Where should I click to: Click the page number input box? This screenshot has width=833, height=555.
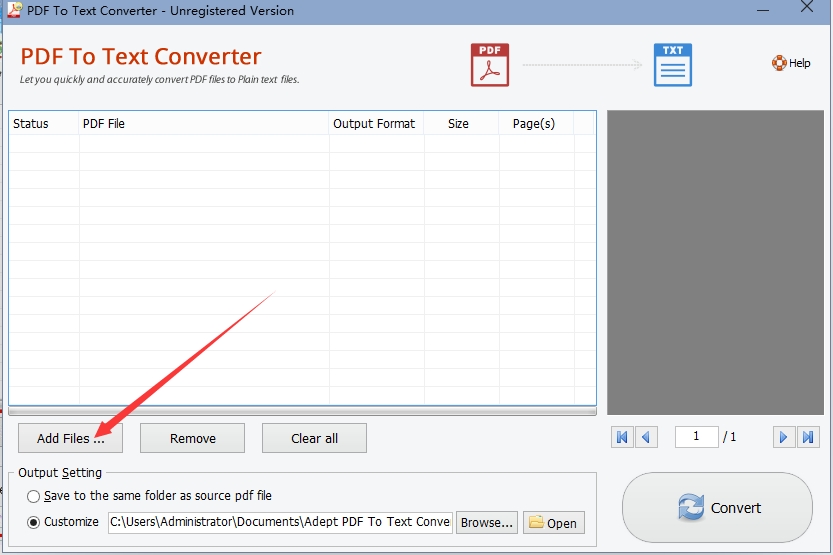point(696,437)
